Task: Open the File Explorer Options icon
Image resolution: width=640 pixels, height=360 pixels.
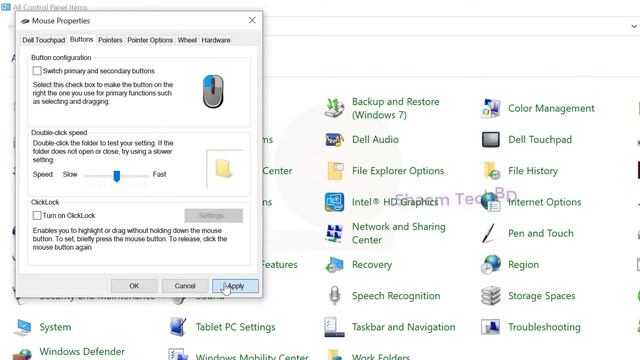Action: point(335,171)
